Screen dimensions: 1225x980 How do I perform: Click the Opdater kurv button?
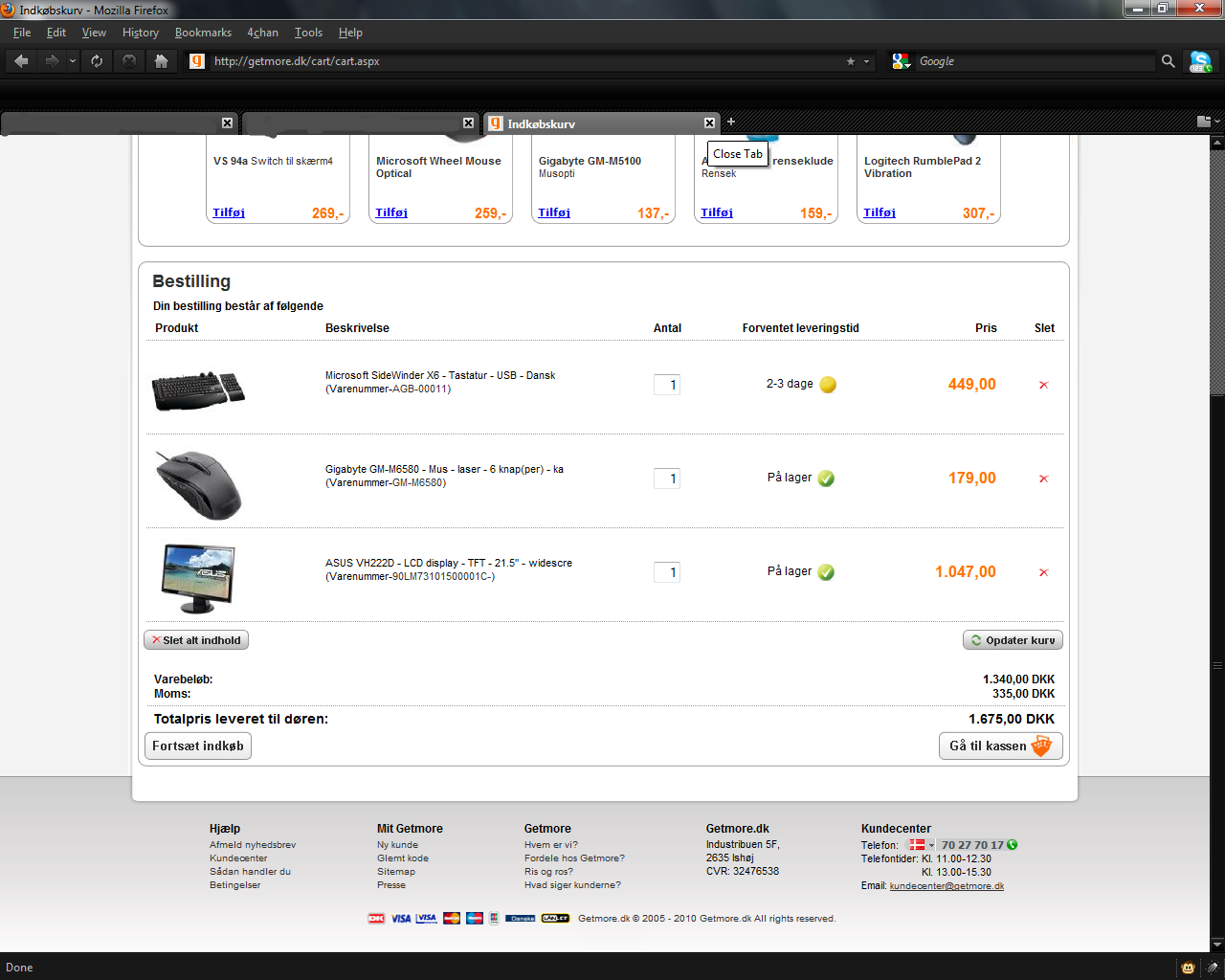point(1013,640)
